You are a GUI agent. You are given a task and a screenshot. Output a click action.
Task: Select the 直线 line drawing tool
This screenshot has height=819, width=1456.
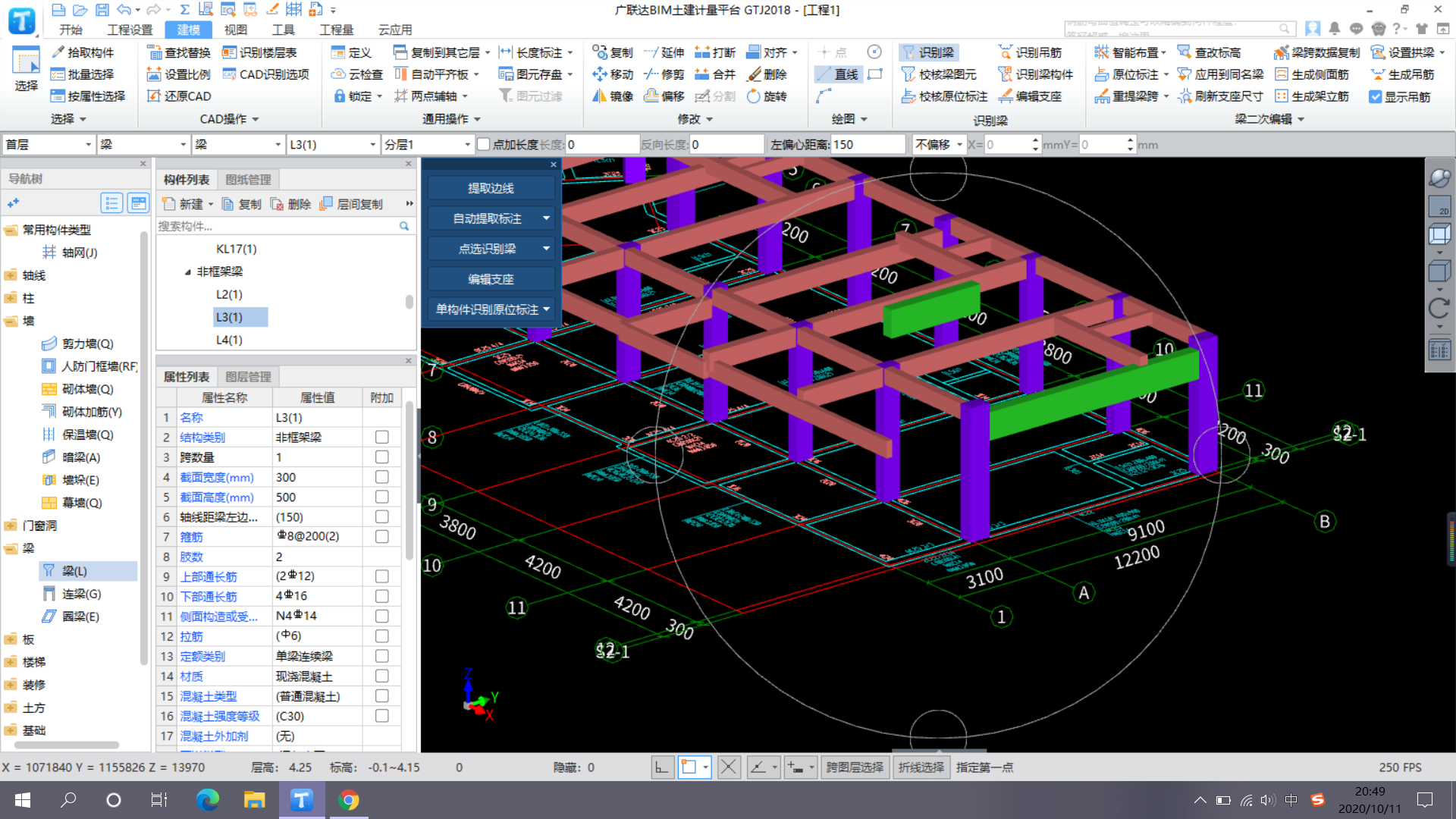click(838, 74)
